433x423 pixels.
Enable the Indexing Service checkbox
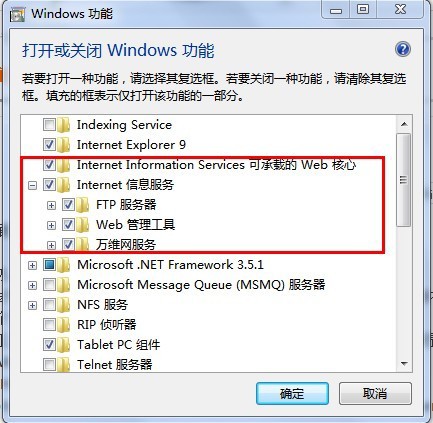pos(49,125)
